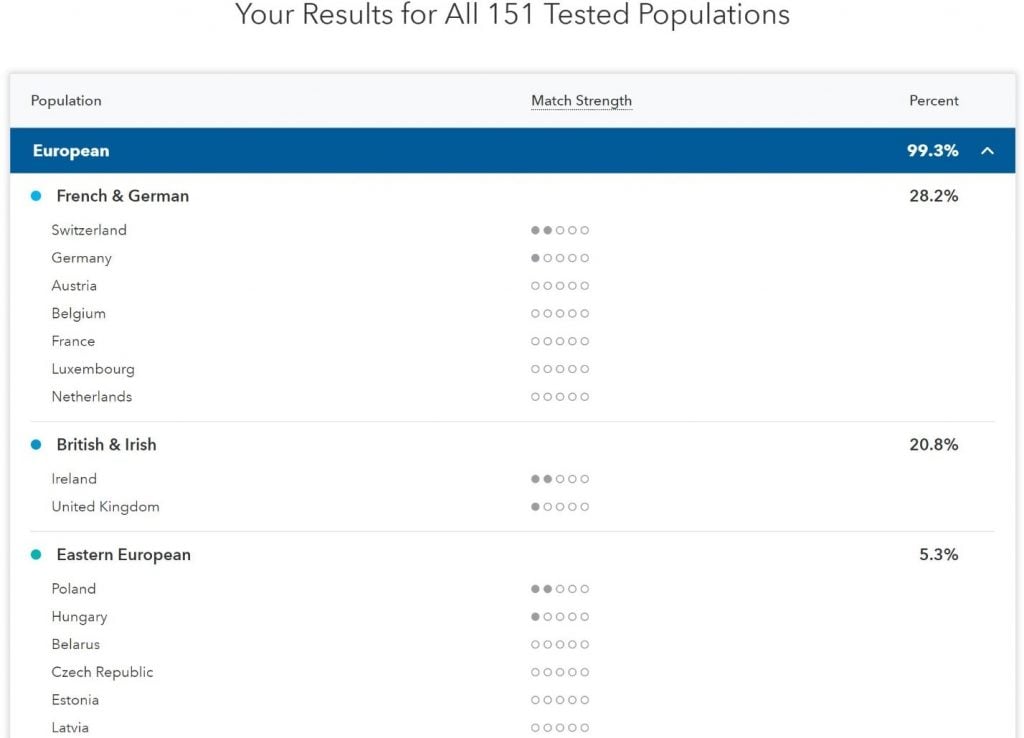
Task: Click Netherlands match strength dots
Action: tap(560, 397)
